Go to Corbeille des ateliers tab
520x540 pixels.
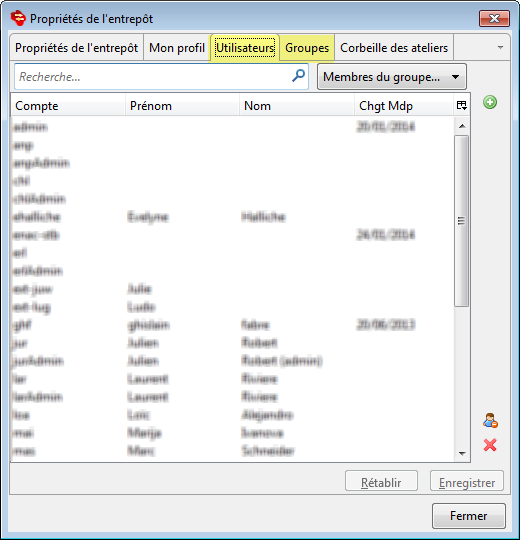[394, 48]
